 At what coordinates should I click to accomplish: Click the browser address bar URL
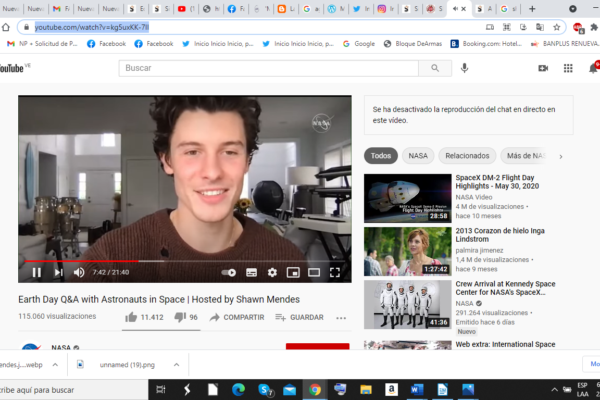click(x=92, y=27)
